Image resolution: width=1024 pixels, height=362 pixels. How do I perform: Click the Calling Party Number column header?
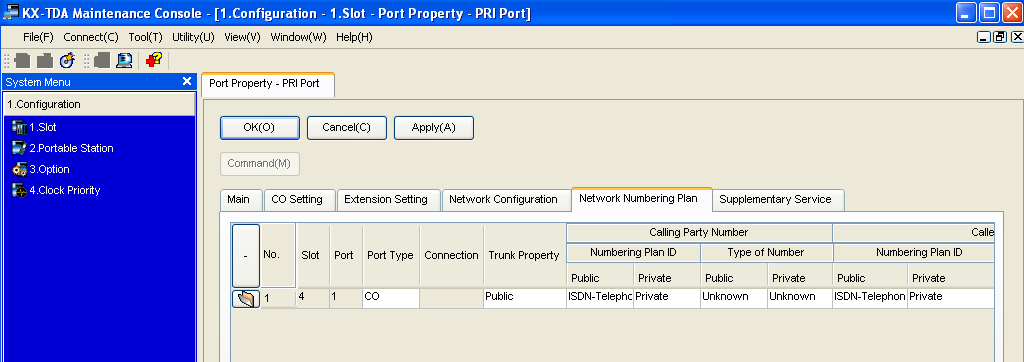pyautogui.click(x=699, y=233)
